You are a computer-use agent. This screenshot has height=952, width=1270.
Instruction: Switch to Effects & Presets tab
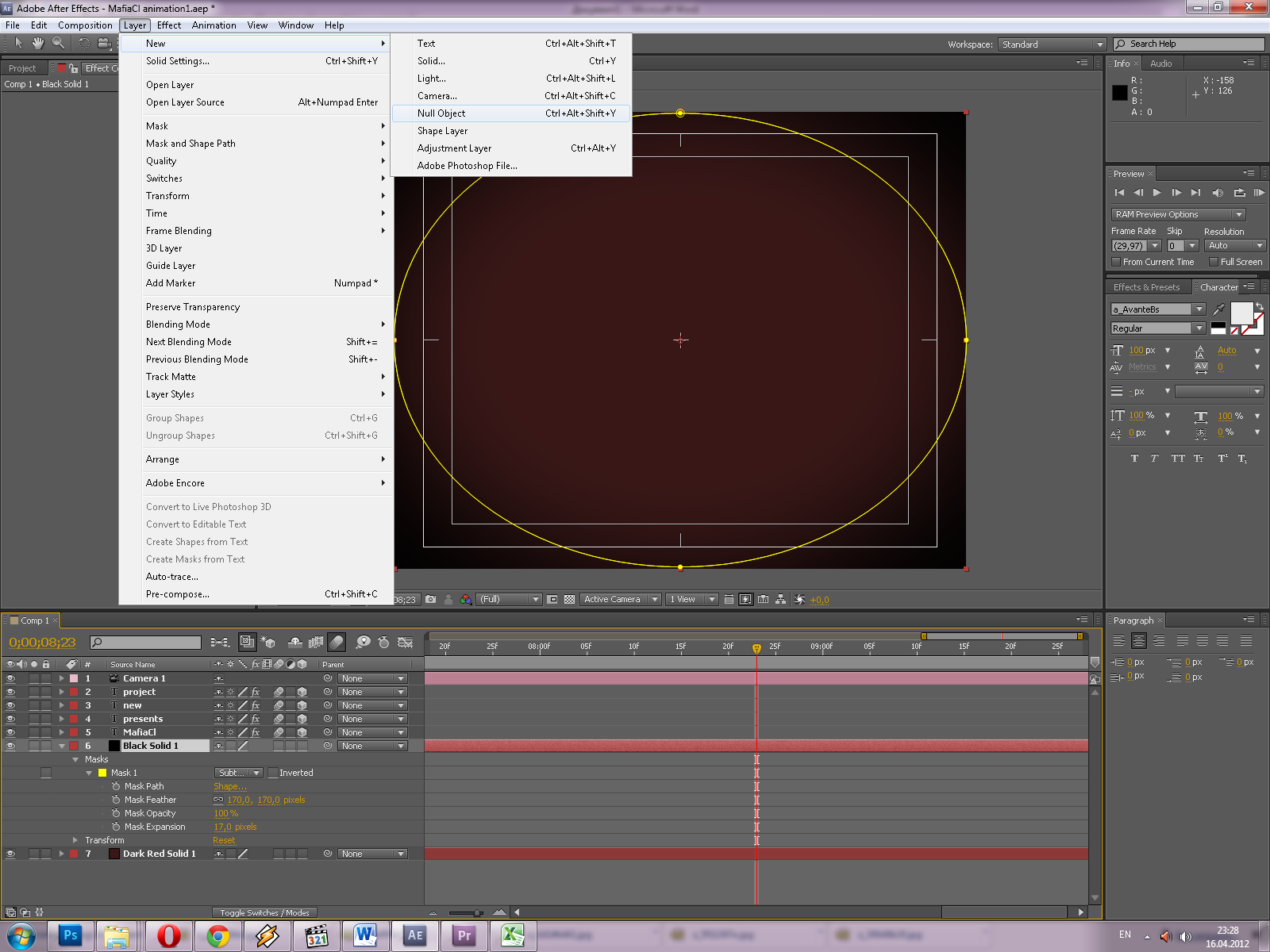tap(1146, 287)
